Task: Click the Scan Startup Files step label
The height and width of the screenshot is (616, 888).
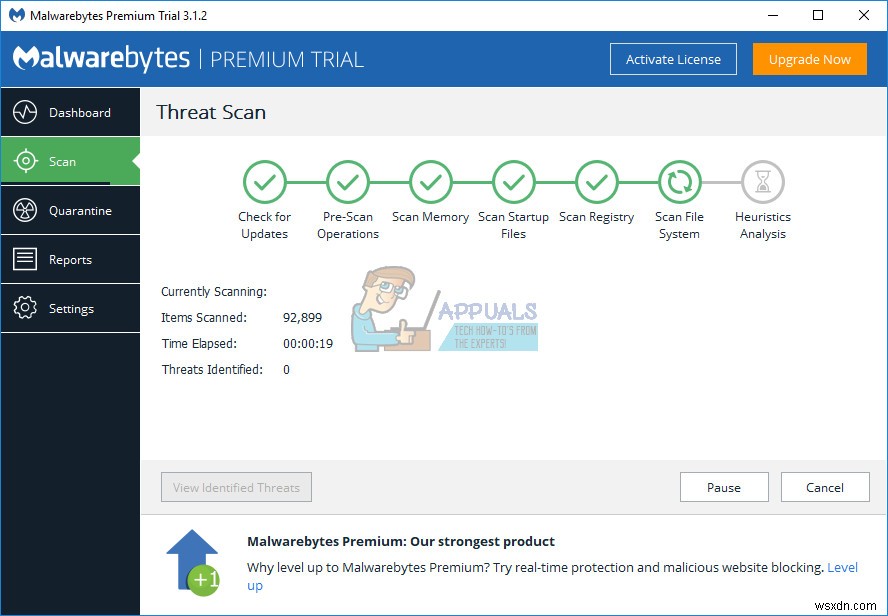Action: (514, 225)
